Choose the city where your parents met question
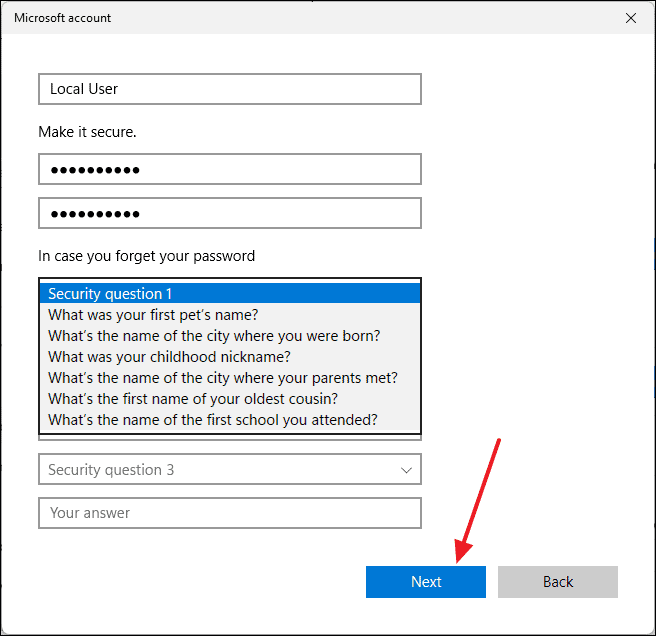 coord(230,378)
